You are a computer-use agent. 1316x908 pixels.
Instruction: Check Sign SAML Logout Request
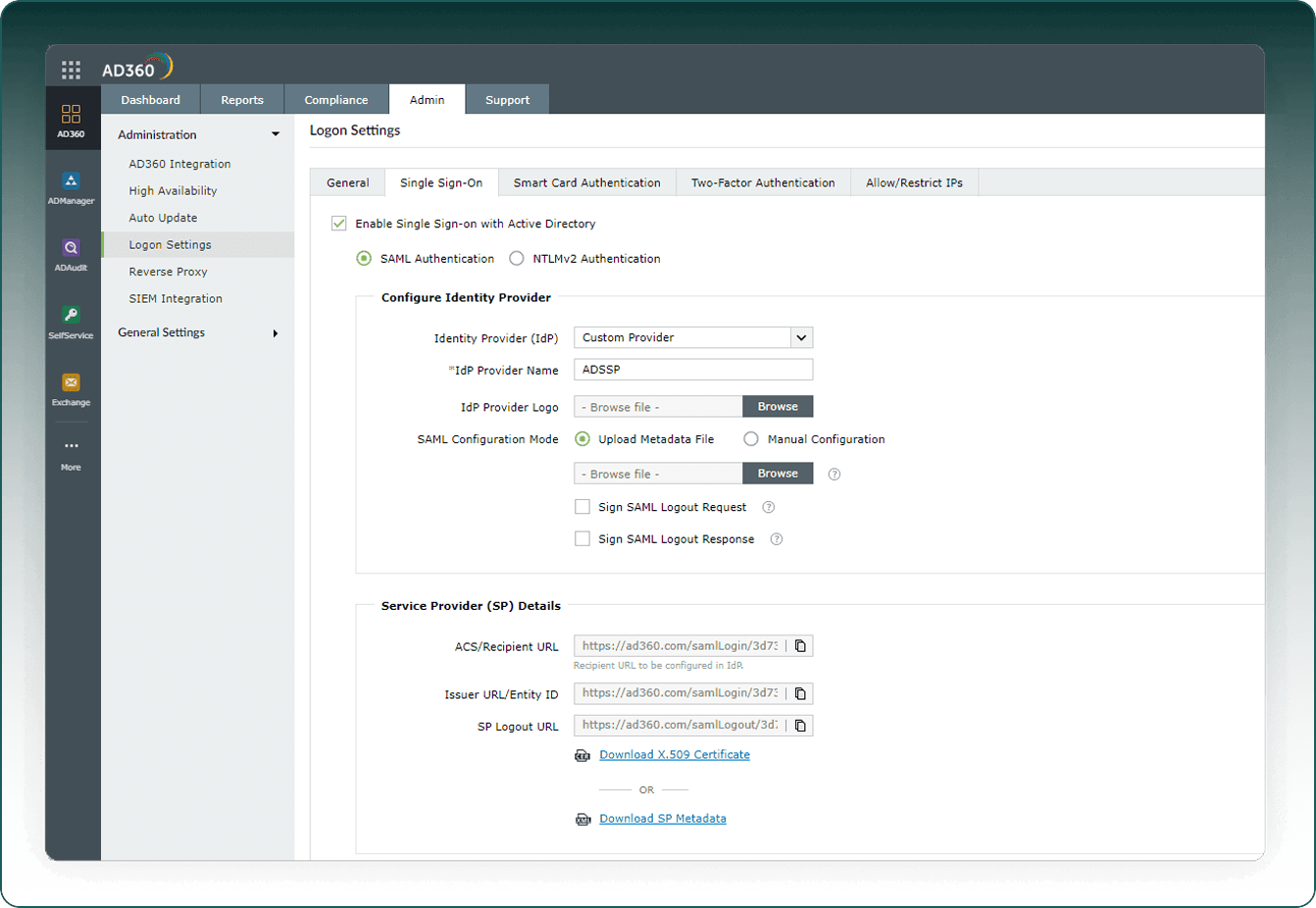(x=582, y=507)
